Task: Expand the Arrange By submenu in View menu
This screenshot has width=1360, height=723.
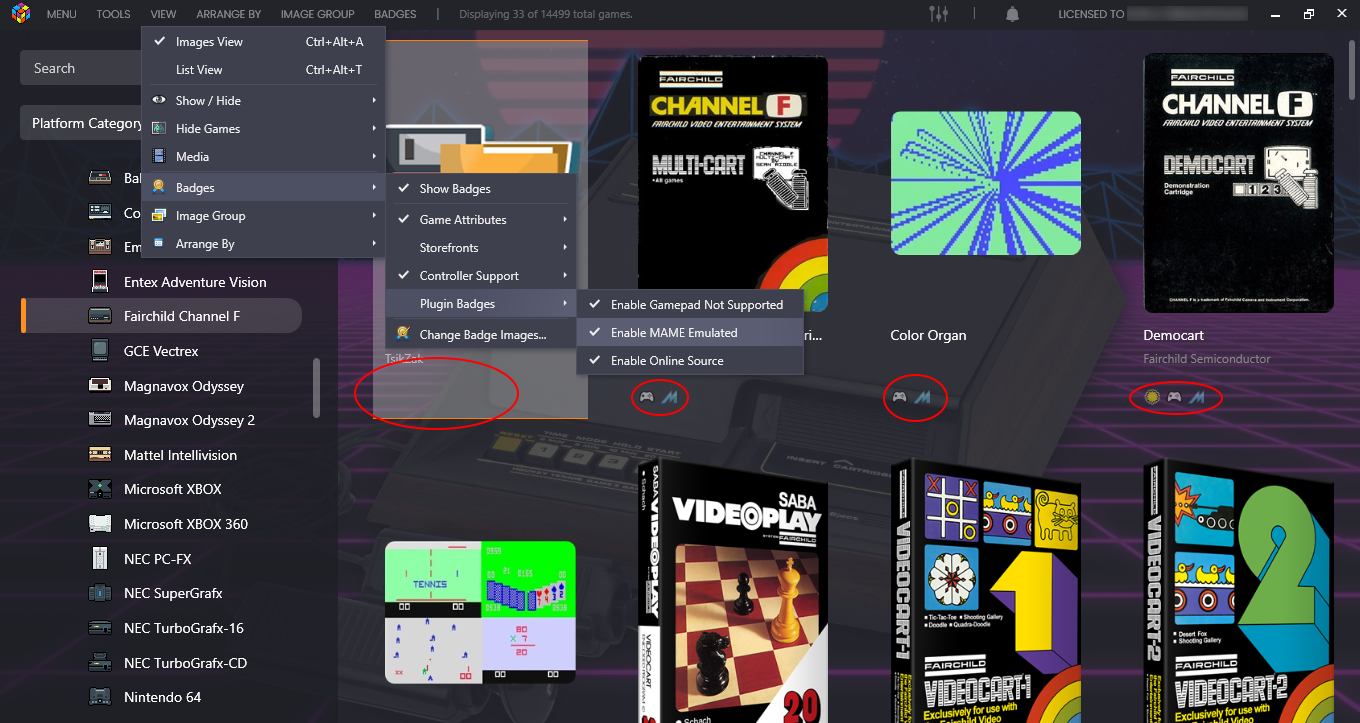Action: tap(263, 243)
